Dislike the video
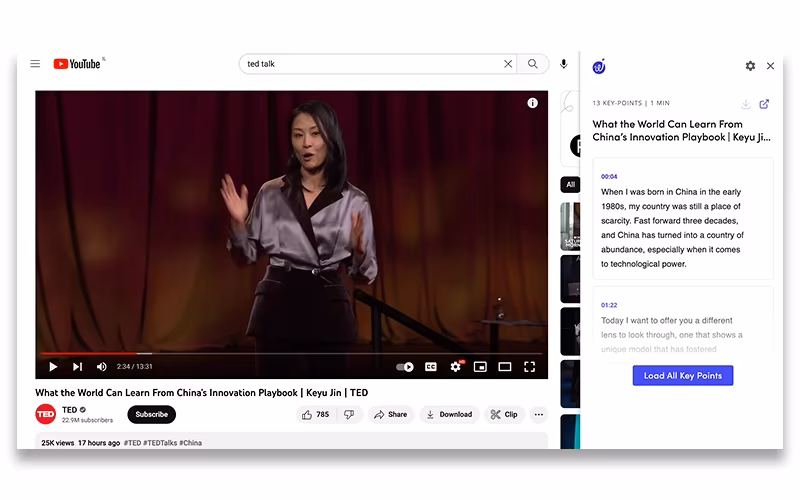 349,414
